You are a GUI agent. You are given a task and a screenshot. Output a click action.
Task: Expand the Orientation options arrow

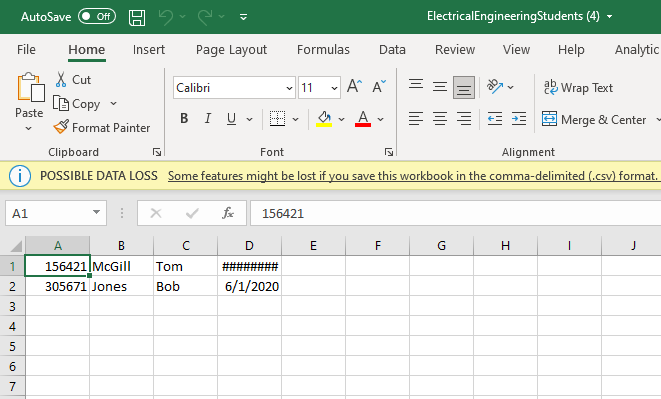pyautogui.click(x=511, y=87)
